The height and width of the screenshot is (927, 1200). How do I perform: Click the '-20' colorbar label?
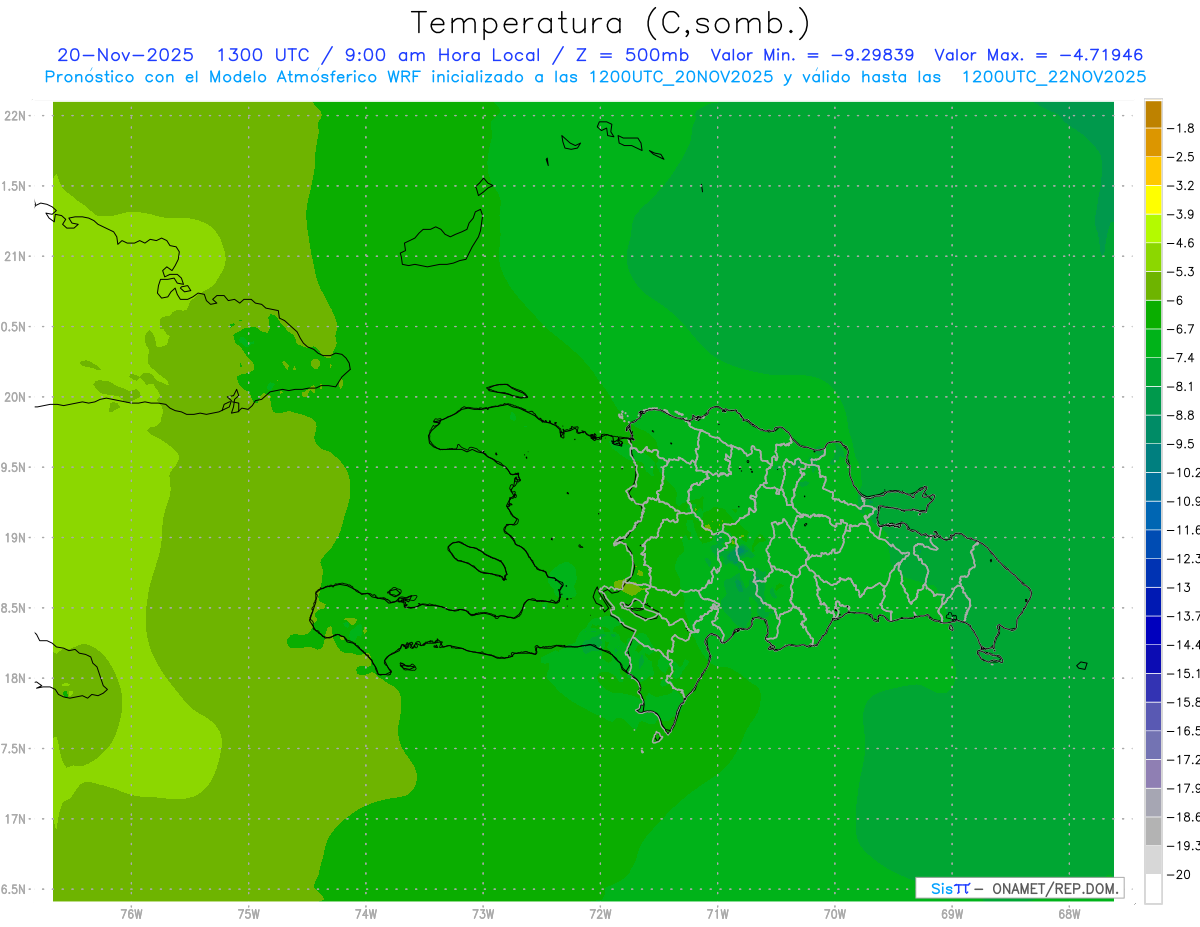pyautogui.click(x=1179, y=874)
